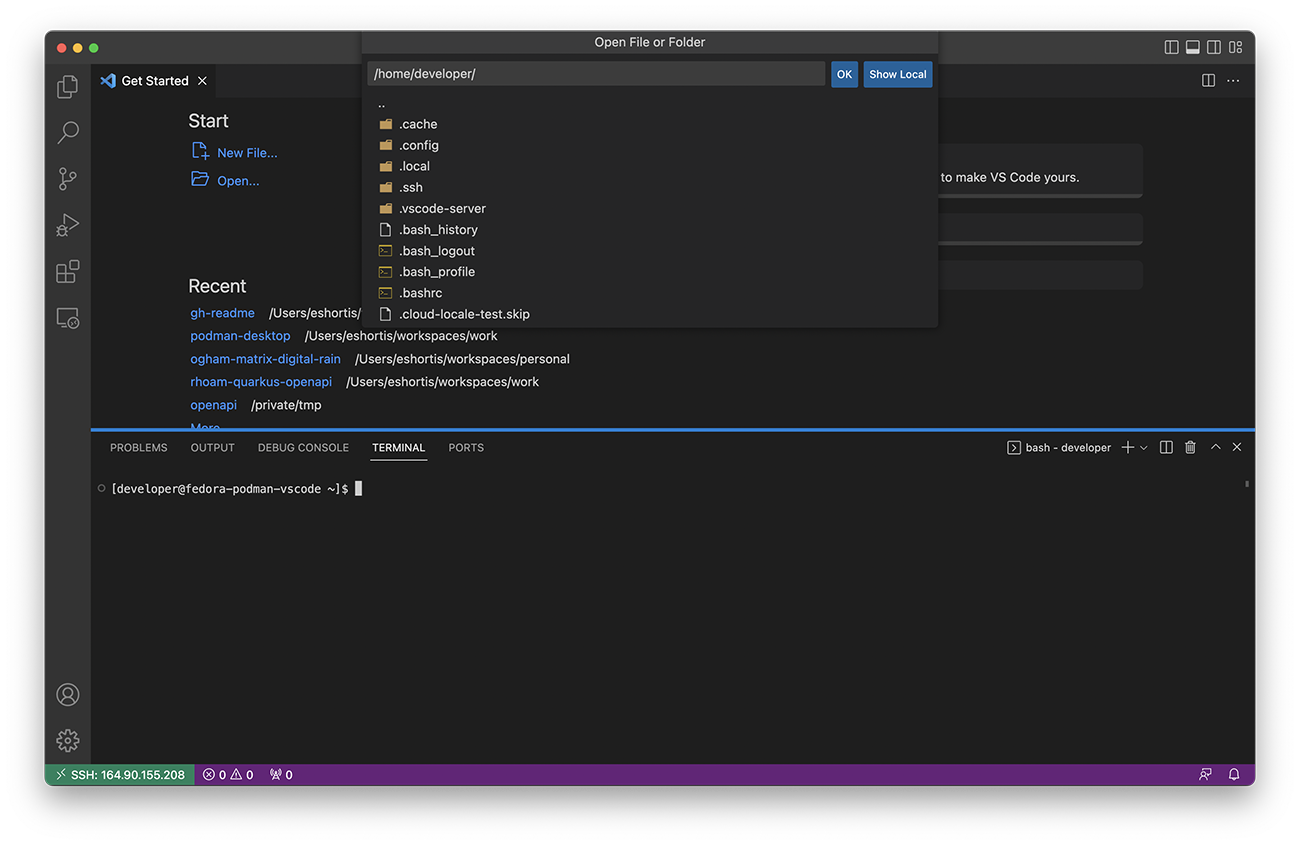Open the Manage gear icon

pos(67,740)
